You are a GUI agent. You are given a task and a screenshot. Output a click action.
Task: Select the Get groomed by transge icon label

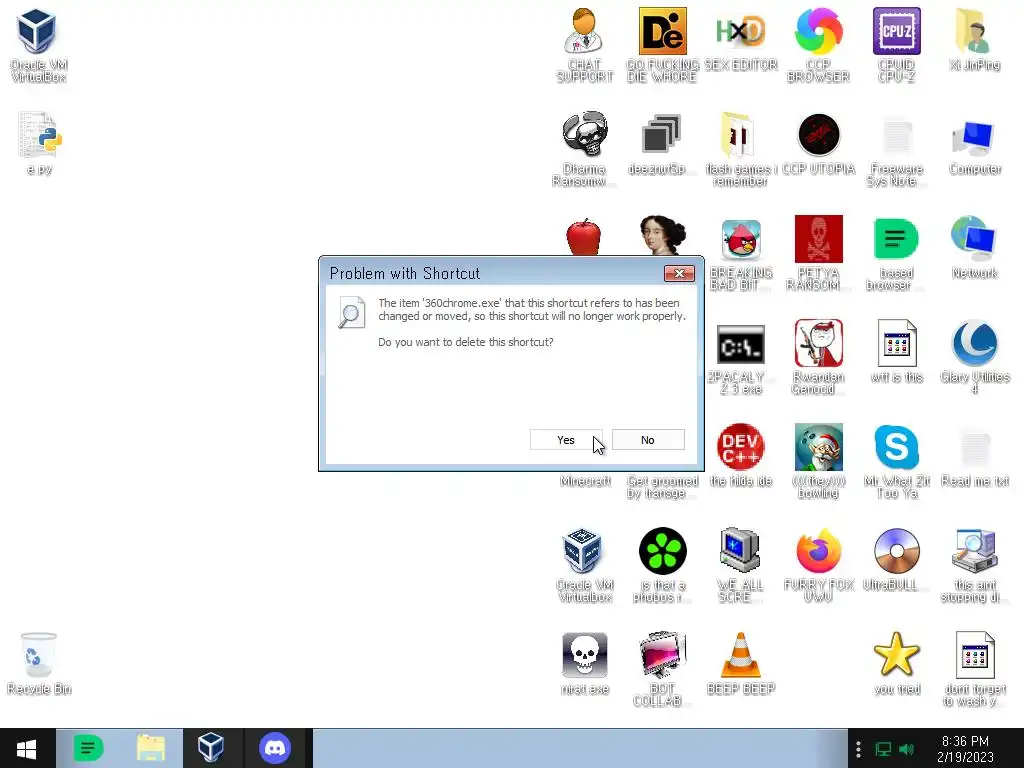click(662, 487)
